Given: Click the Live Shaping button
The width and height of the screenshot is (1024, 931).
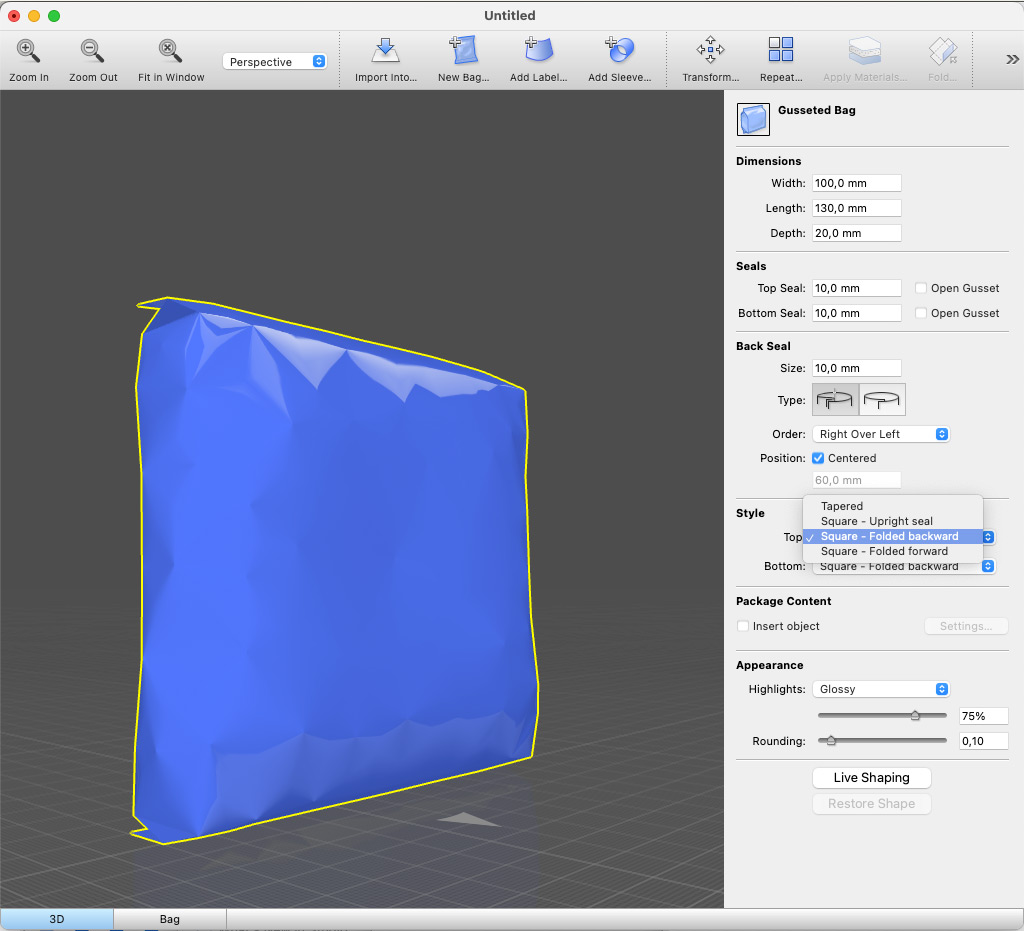Looking at the screenshot, I should [x=871, y=778].
